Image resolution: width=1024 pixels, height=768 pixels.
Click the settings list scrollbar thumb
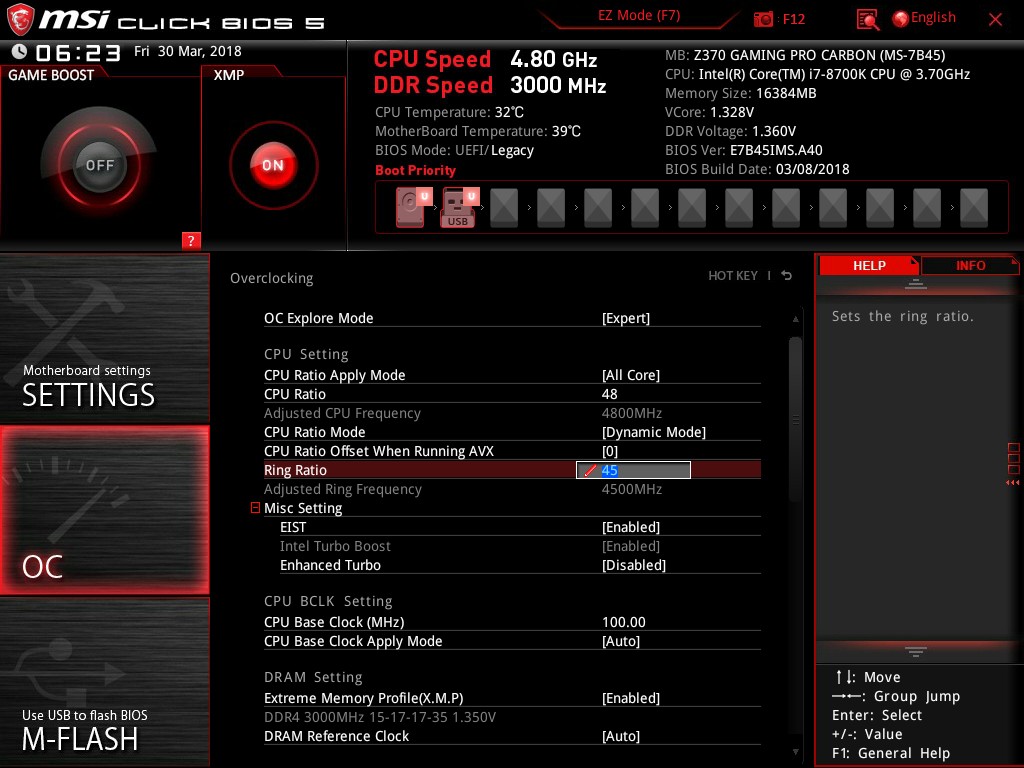coord(795,420)
